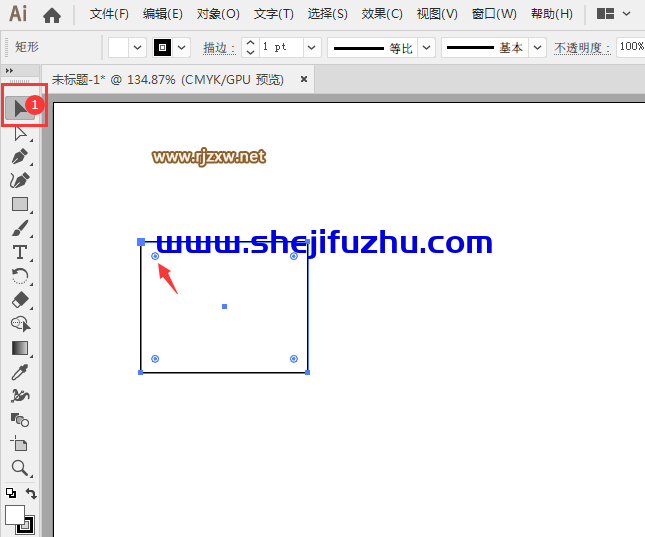Select the Rectangle tool
This screenshot has height=537, width=645.
(x=19, y=204)
